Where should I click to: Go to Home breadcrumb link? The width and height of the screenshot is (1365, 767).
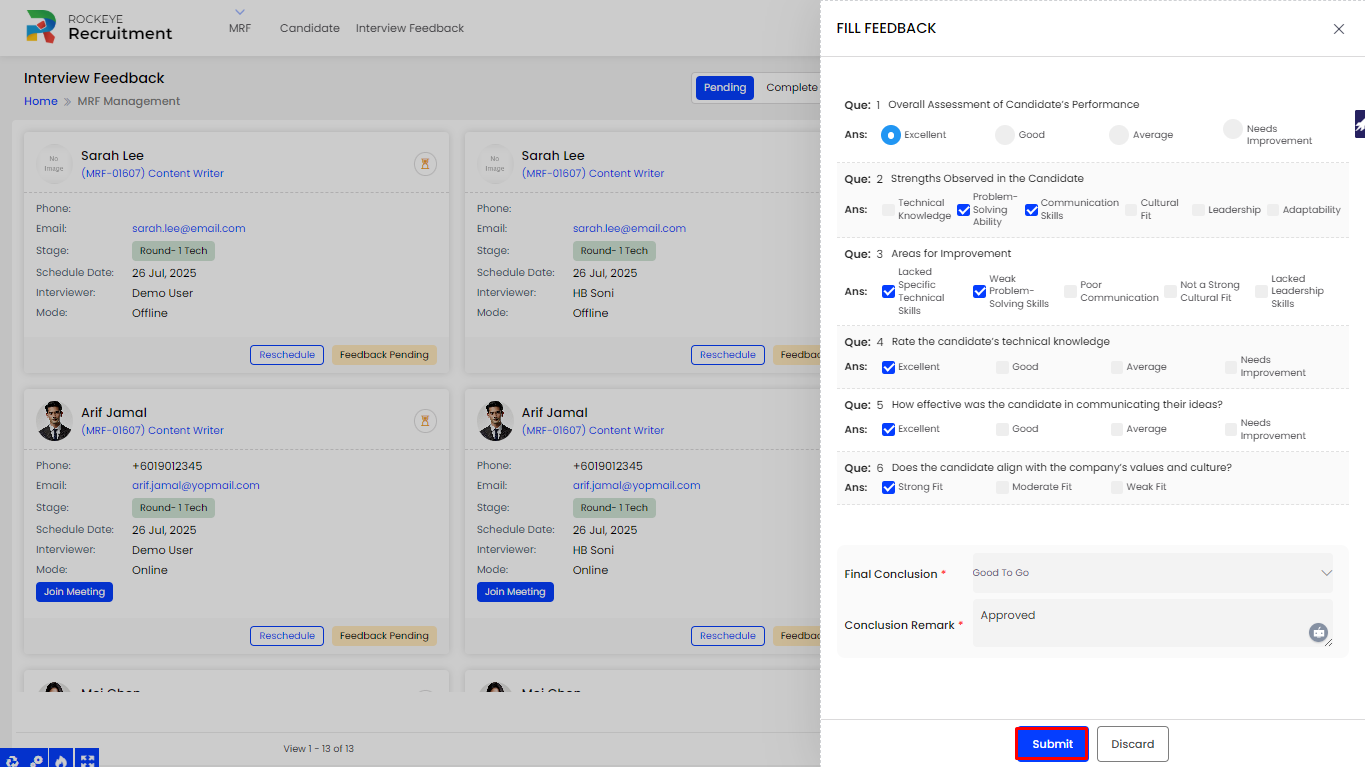41,101
